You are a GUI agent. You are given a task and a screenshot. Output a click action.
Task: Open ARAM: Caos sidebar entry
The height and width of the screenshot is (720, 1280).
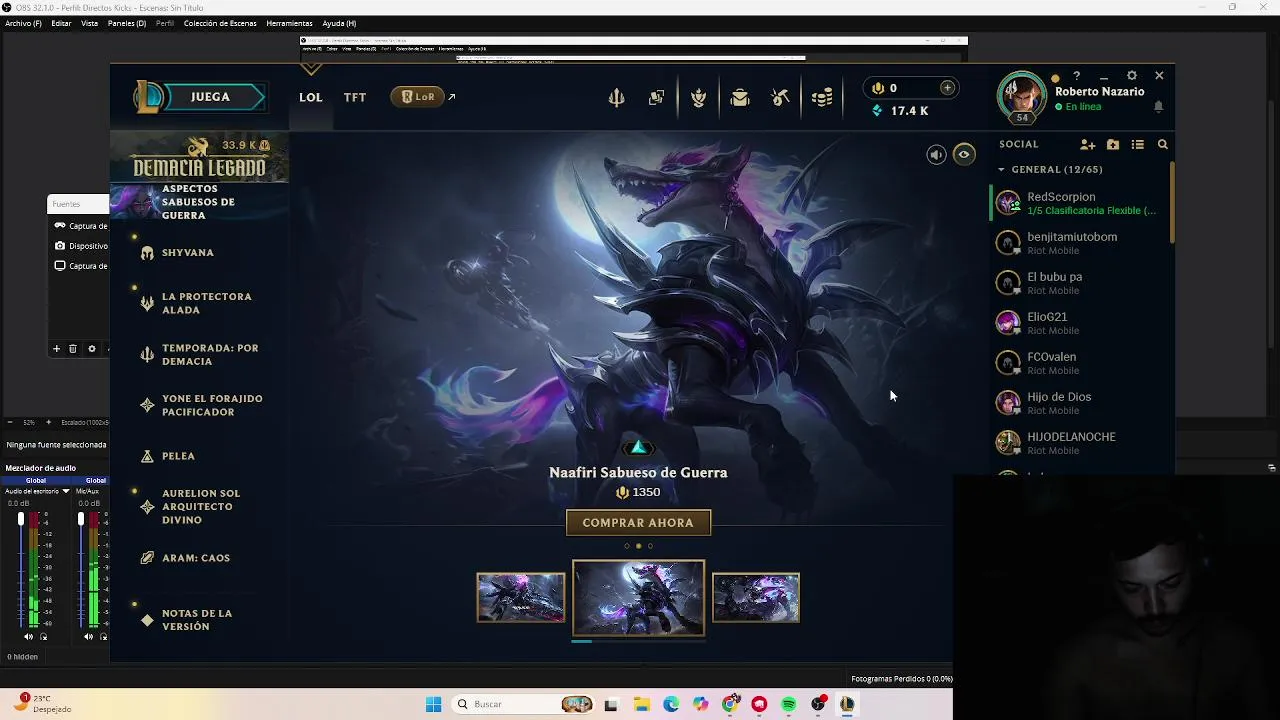click(x=196, y=558)
